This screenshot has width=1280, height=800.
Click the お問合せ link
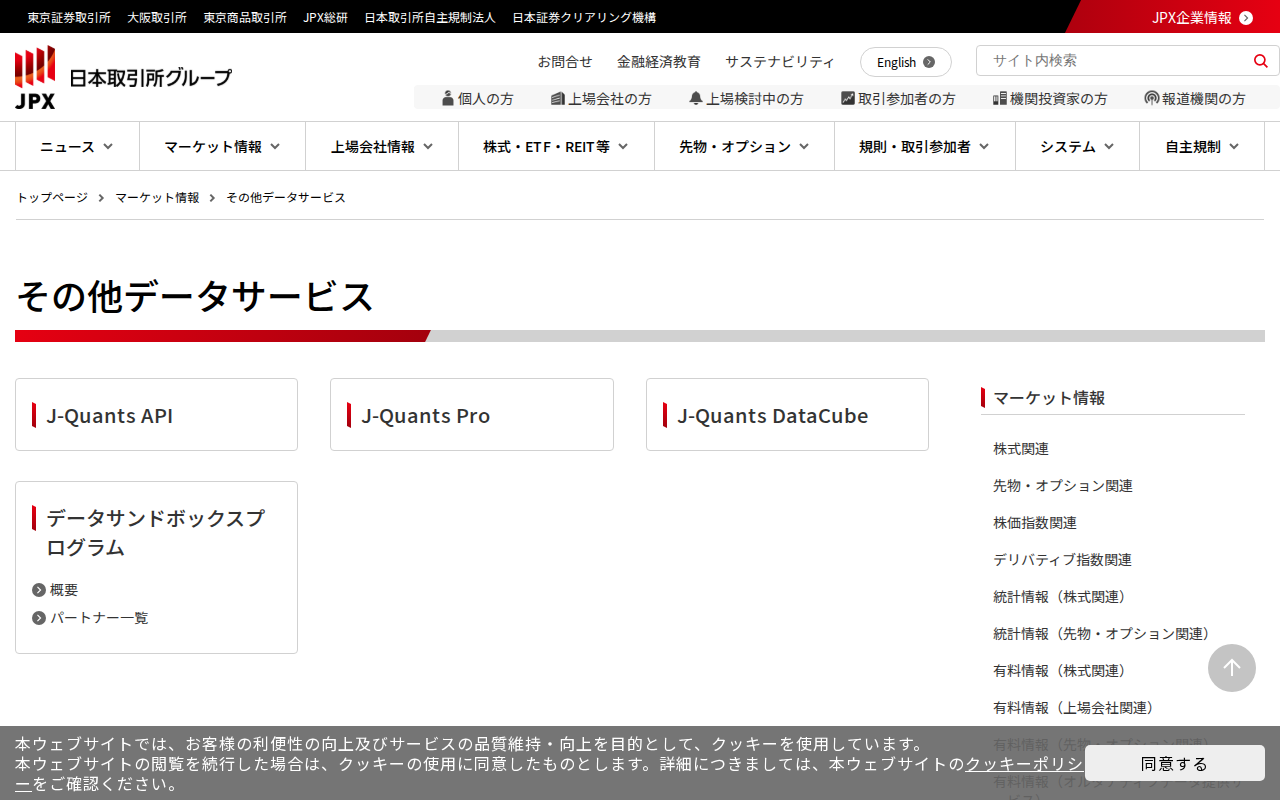click(x=565, y=62)
